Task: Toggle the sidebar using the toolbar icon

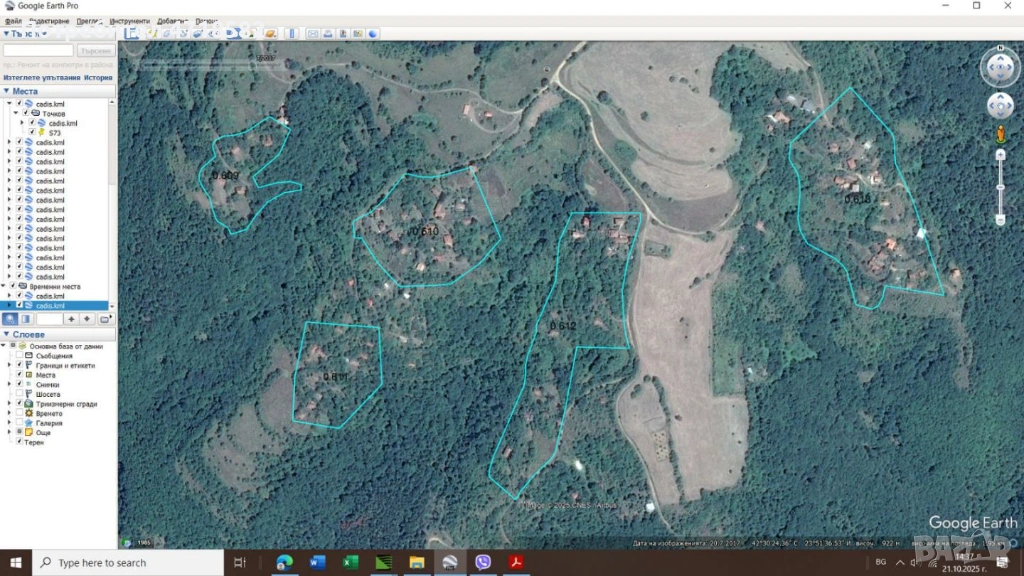Action: 131,34
